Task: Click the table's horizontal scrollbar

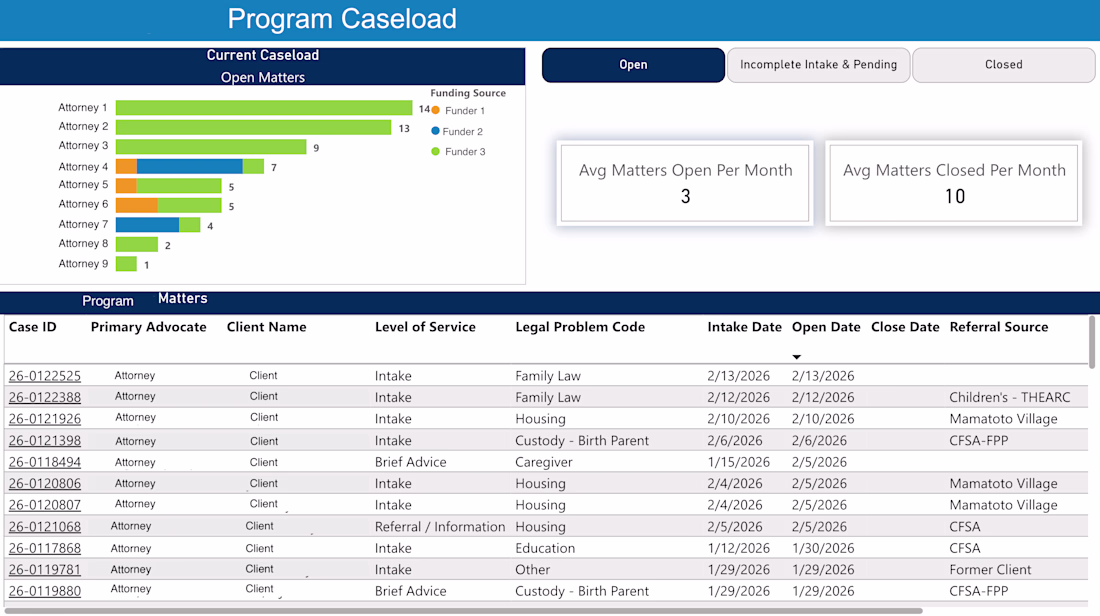Action: pyautogui.click(x=463, y=611)
